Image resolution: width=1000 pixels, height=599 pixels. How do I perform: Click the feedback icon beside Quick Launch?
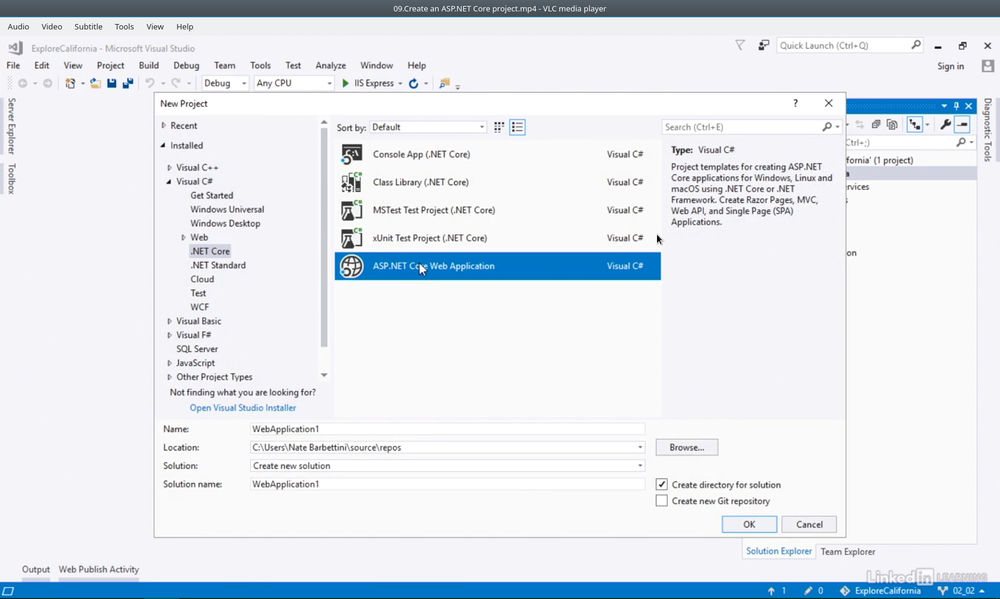tap(764, 45)
